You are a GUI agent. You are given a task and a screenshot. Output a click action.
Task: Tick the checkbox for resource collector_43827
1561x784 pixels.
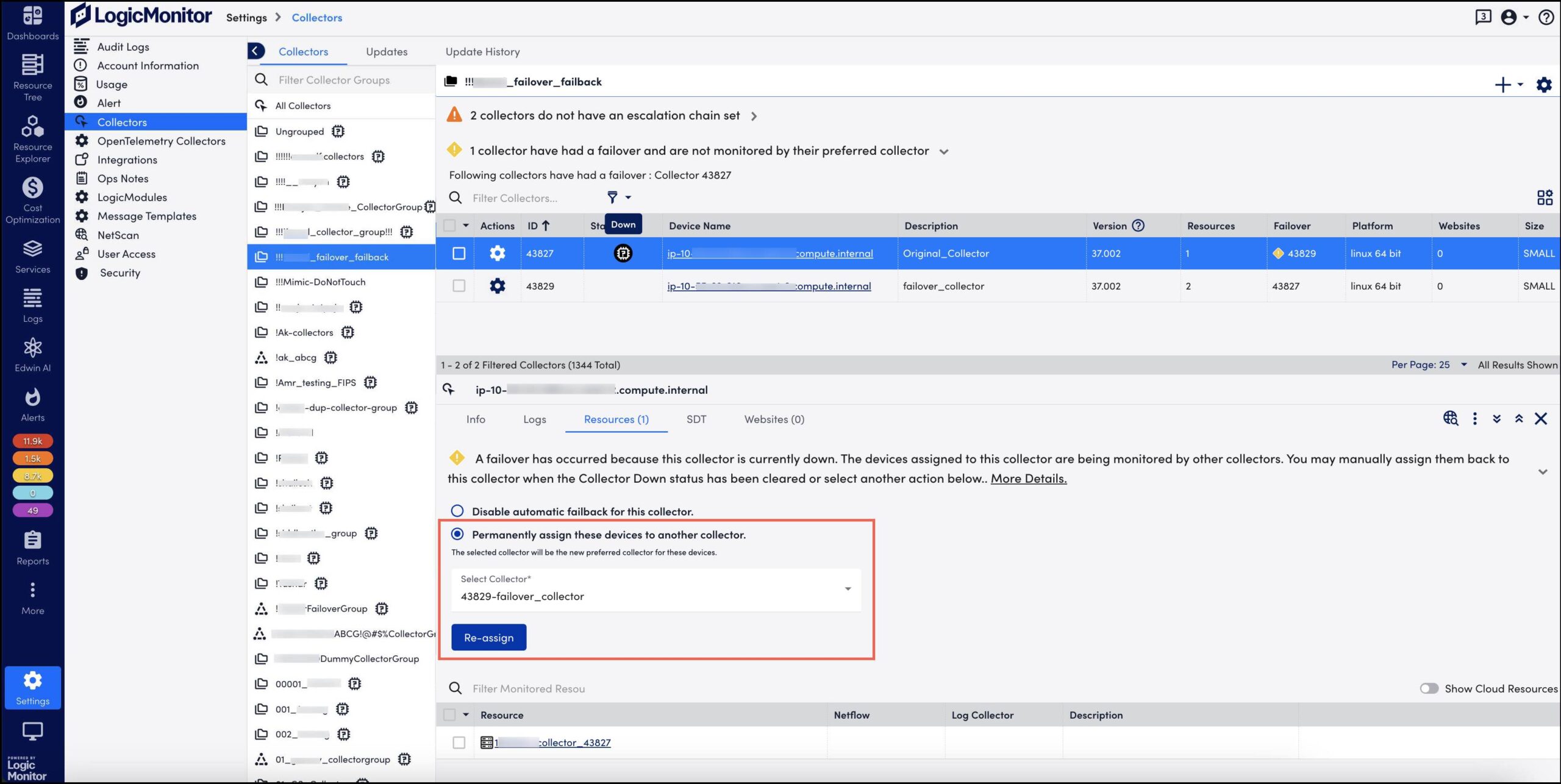[x=459, y=742]
